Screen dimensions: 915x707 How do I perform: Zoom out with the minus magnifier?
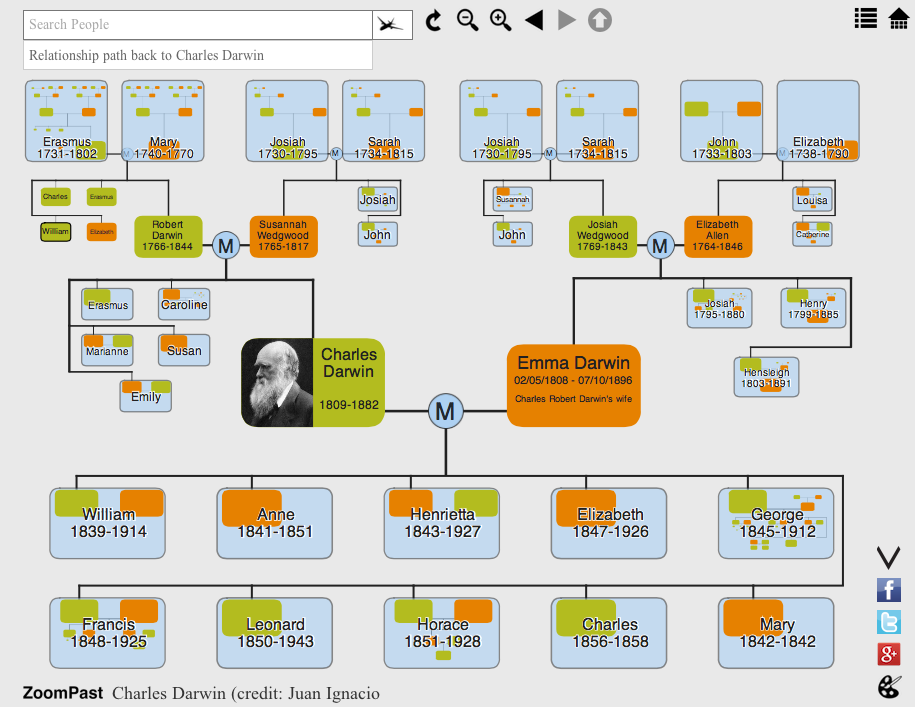click(x=467, y=20)
